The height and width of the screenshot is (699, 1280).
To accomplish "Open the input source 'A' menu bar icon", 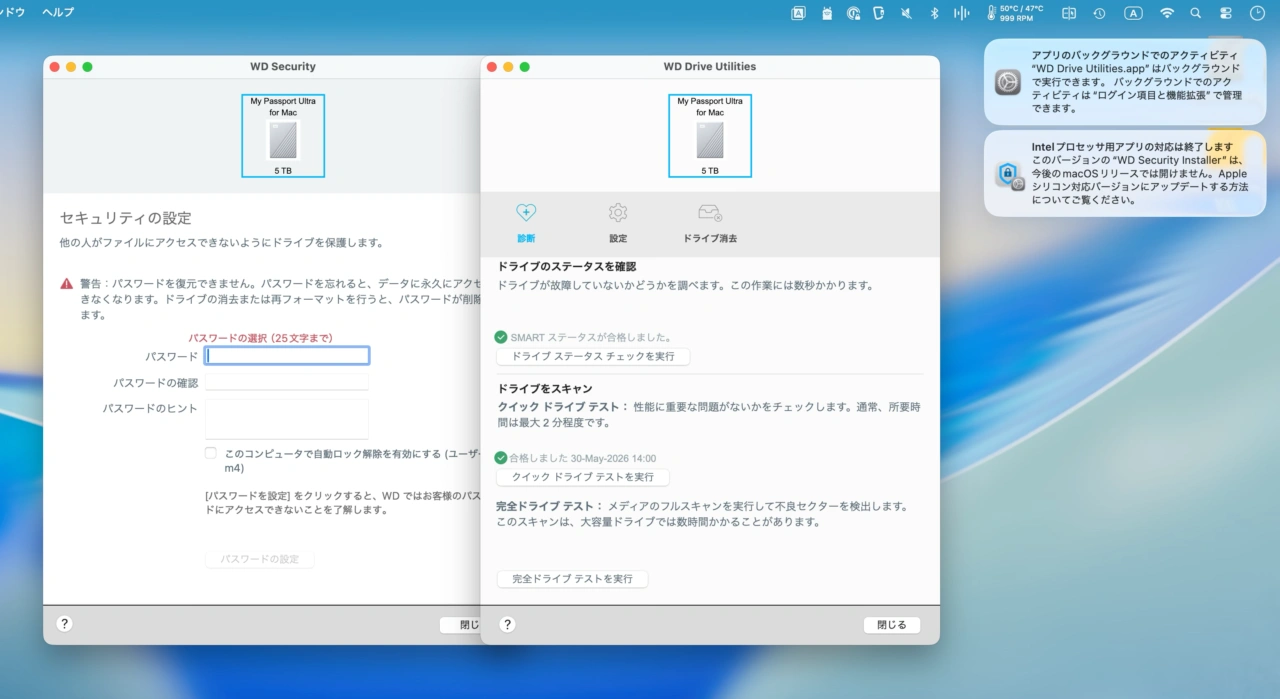I will 1133,13.
